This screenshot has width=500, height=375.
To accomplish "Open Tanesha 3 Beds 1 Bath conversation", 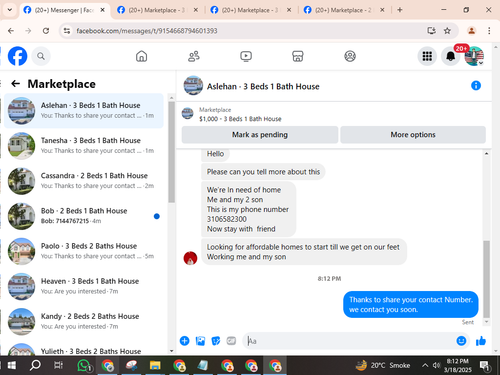I will point(84,146).
